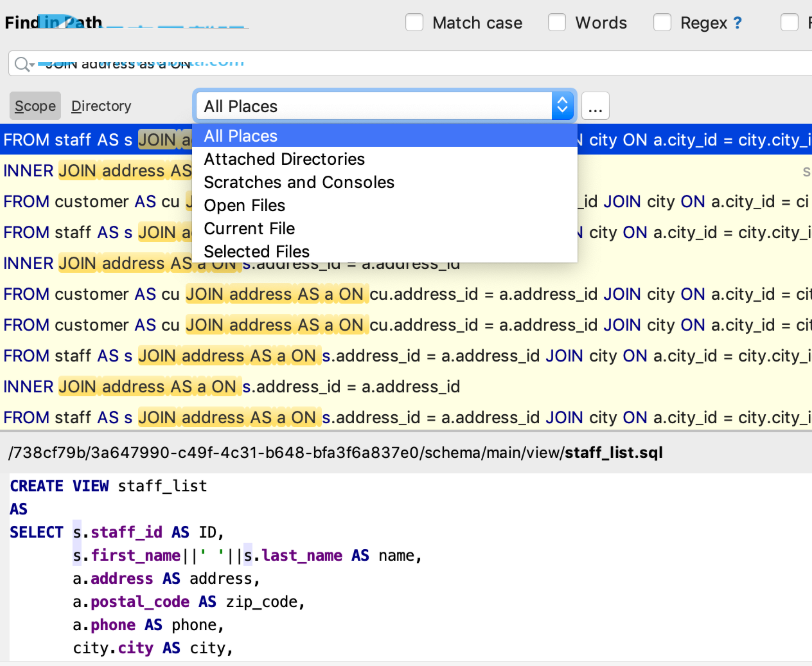
Task: Switch to the Directory tab
Action: point(101,106)
